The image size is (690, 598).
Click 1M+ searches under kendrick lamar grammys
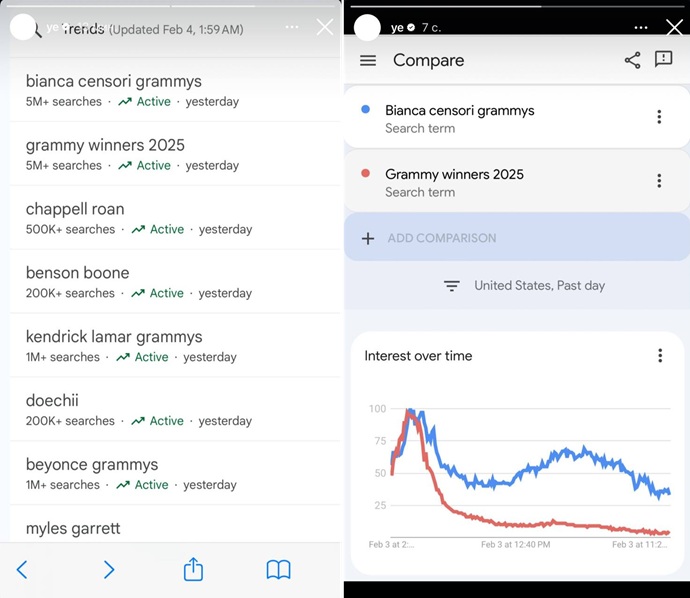[62, 357]
